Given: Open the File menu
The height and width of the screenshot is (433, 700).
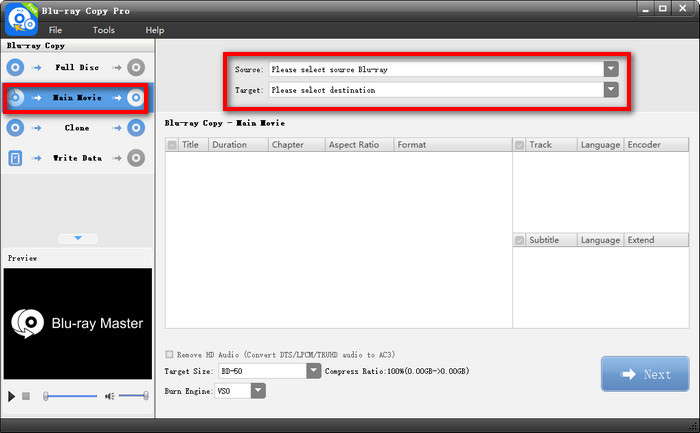Looking at the screenshot, I should (x=55, y=30).
